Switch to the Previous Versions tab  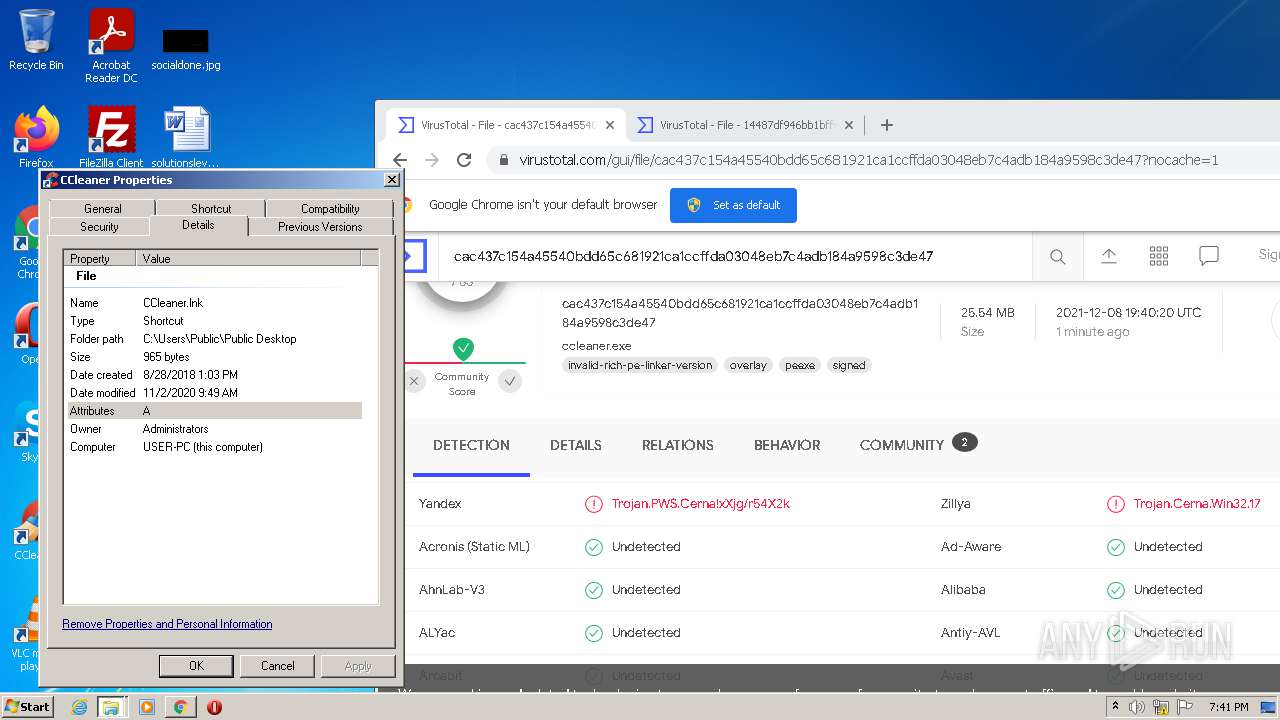click(320, 227)
